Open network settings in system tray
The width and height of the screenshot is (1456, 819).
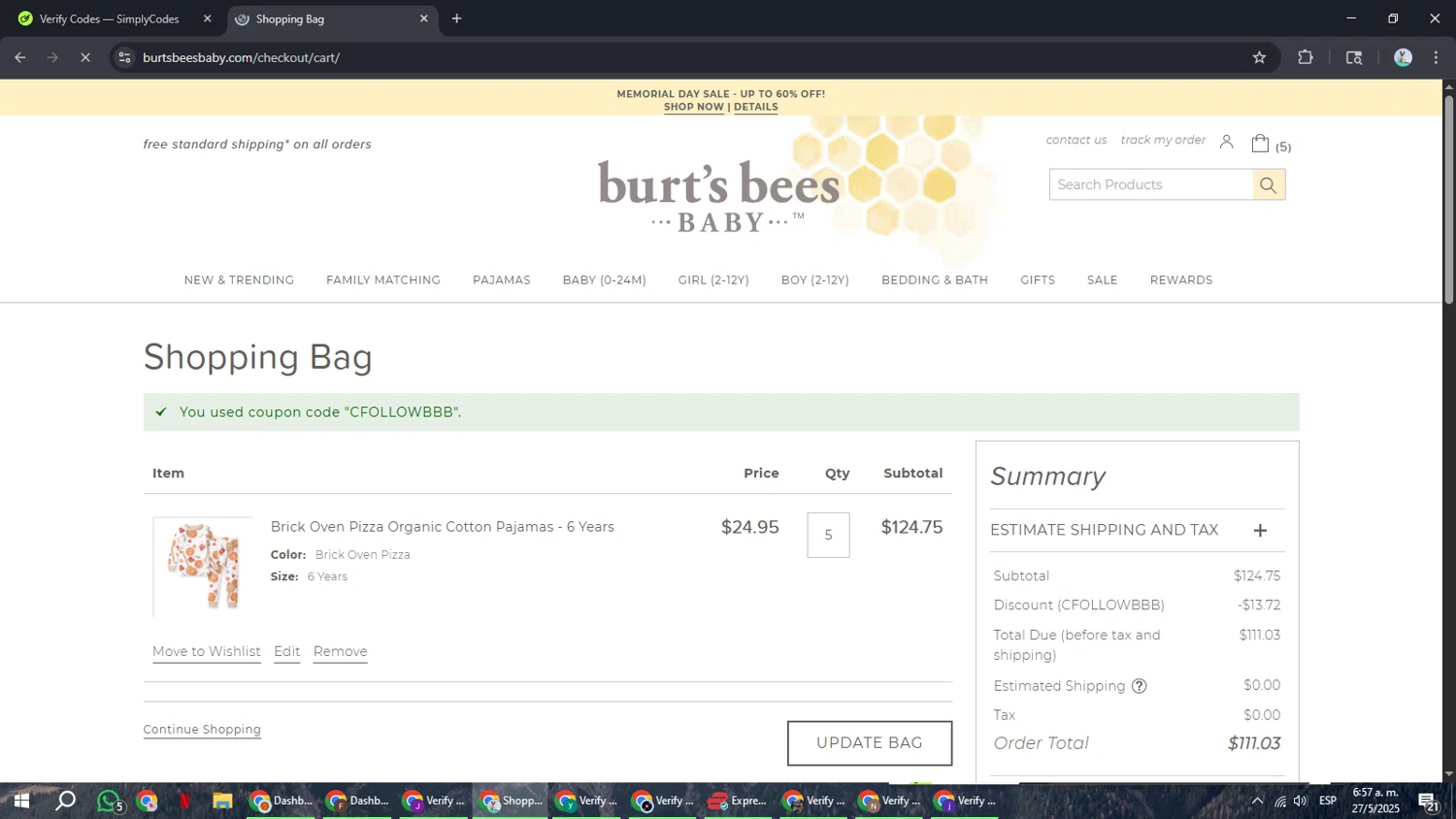(x=1280, y=802)
